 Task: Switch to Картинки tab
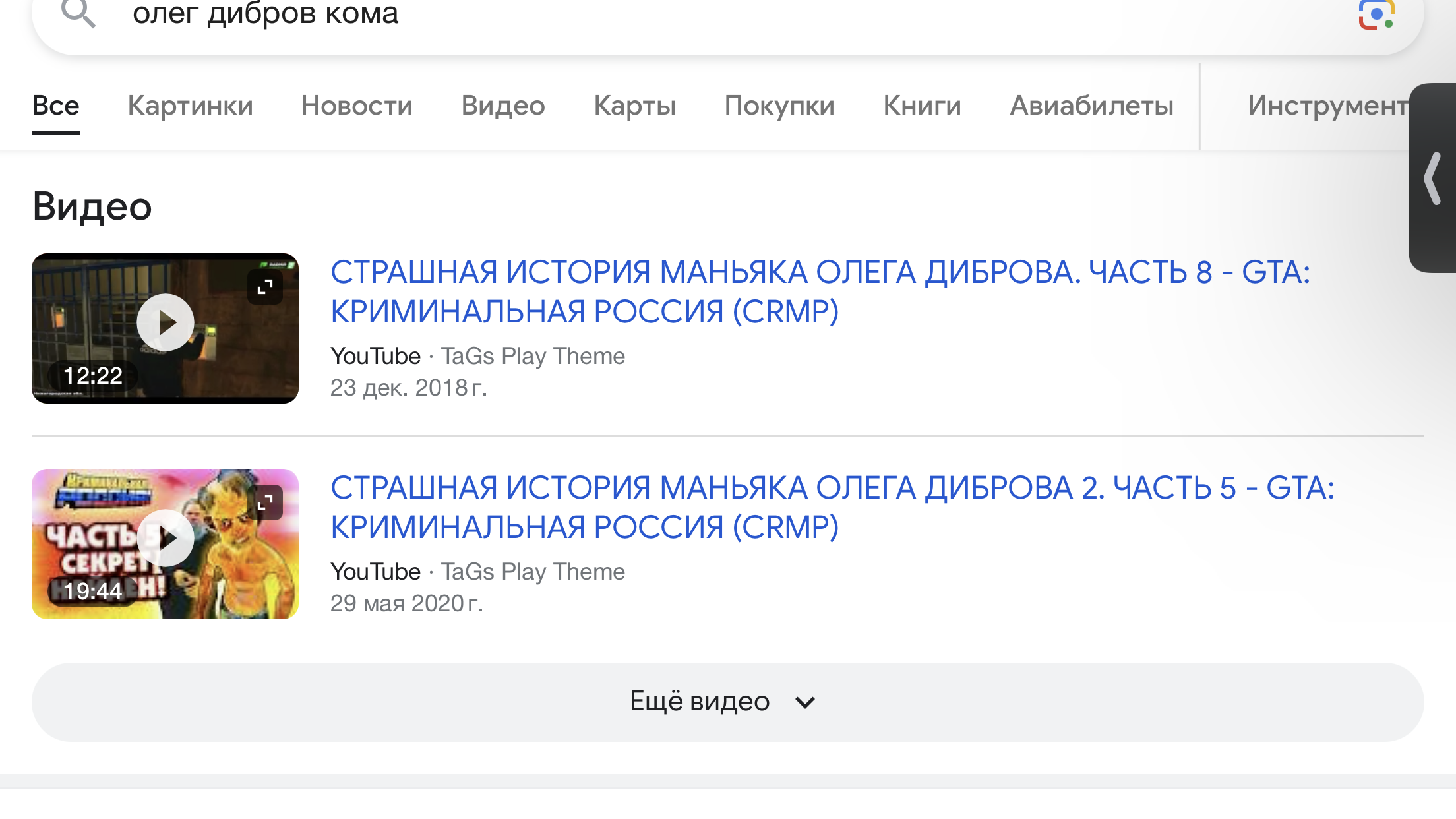tap(190, 106)
